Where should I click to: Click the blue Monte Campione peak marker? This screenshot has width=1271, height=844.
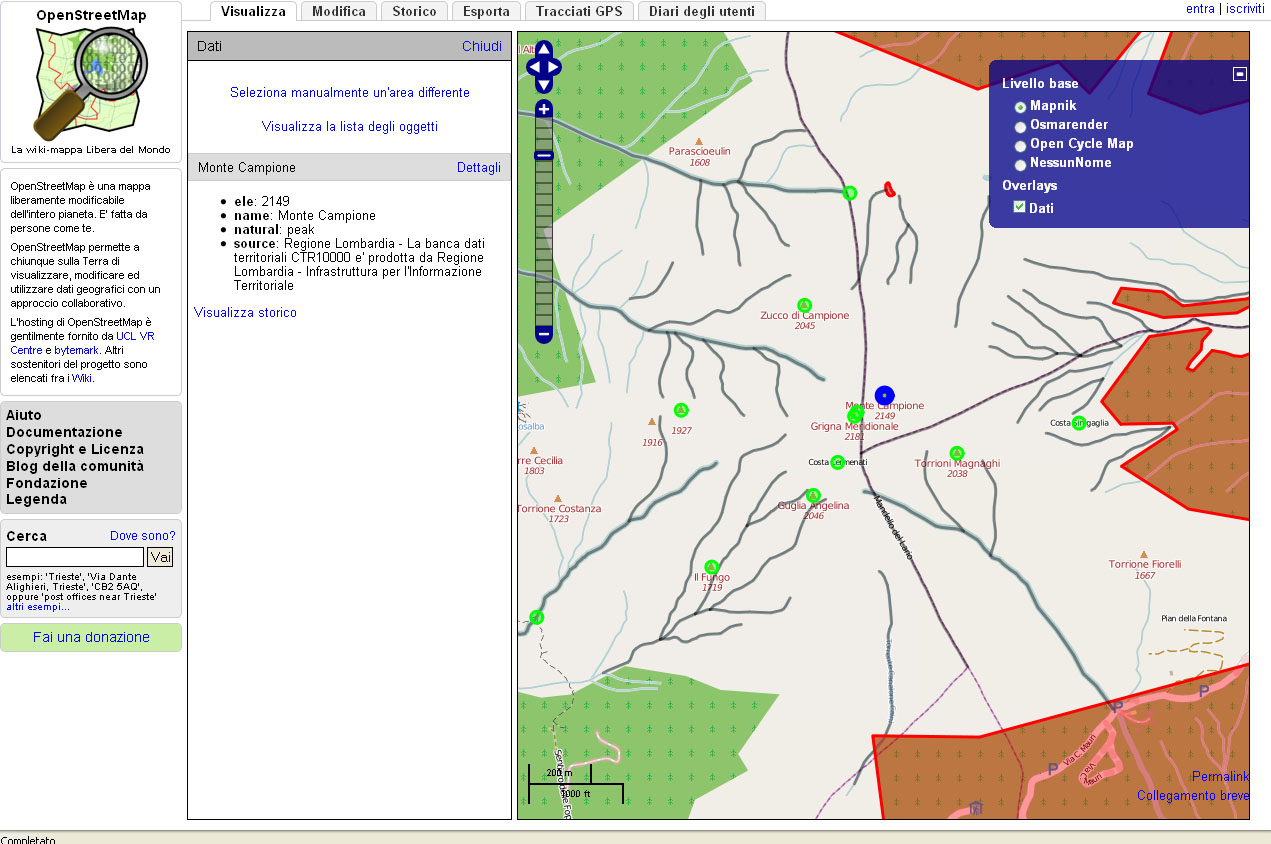tap(884, 396)
